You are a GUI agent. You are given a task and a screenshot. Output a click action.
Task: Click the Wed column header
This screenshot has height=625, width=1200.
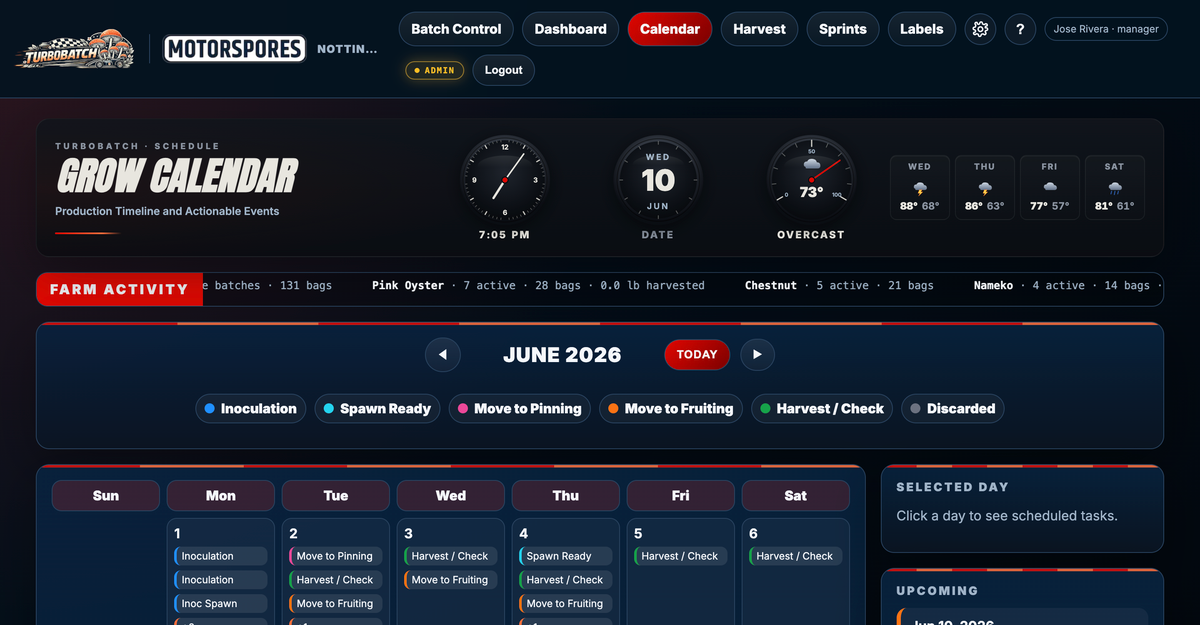(451, 495)
